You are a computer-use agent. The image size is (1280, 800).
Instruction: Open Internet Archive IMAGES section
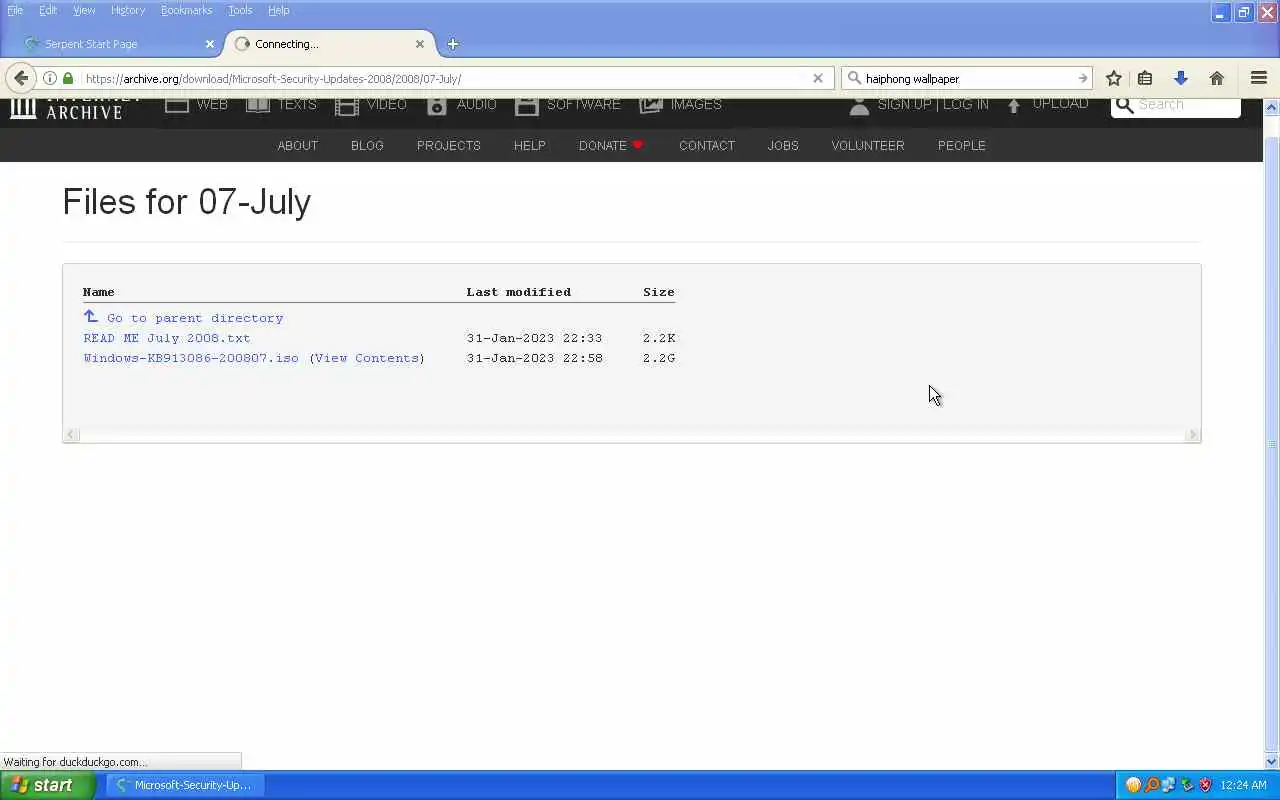point(681,104)
